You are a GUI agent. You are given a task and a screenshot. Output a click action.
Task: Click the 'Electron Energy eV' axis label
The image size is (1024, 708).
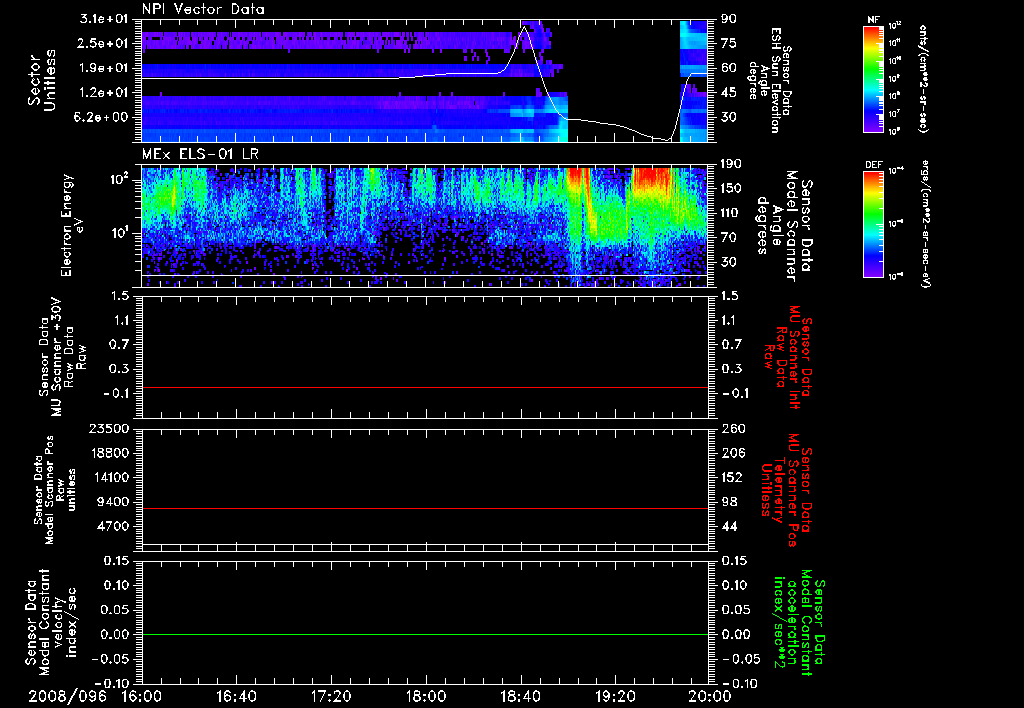point(71,225)
